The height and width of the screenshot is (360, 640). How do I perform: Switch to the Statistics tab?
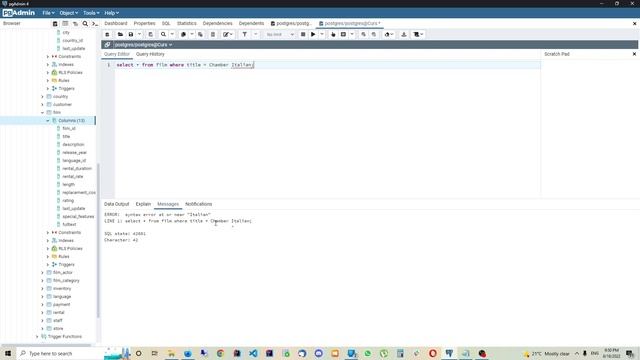coord(187,24)
